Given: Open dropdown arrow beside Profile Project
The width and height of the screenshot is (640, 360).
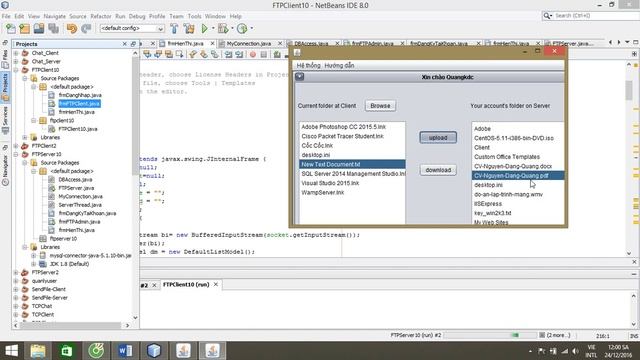Looking at the screenshot, I should 251,29.
